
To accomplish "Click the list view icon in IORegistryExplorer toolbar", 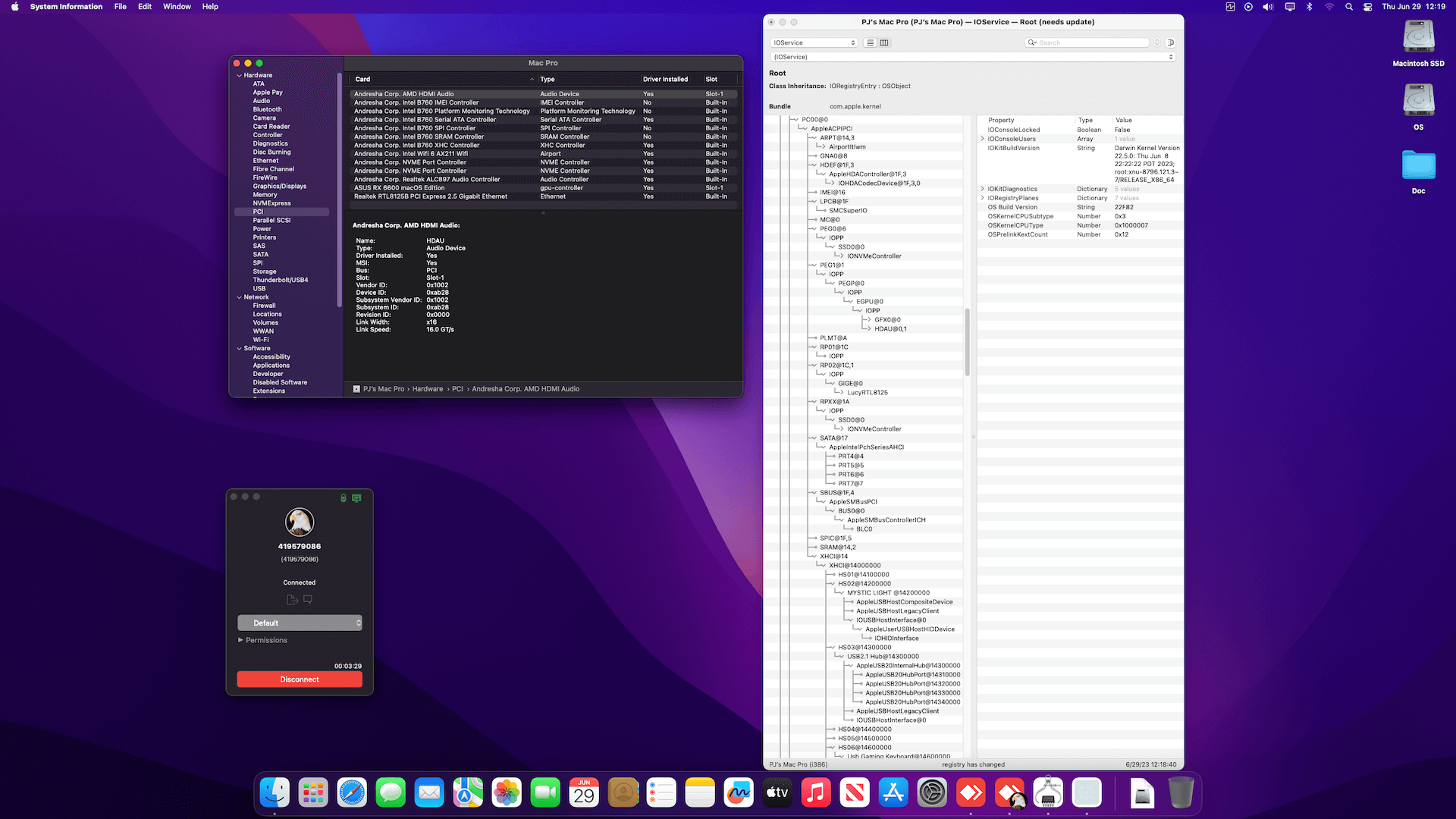I will point(871,42).
